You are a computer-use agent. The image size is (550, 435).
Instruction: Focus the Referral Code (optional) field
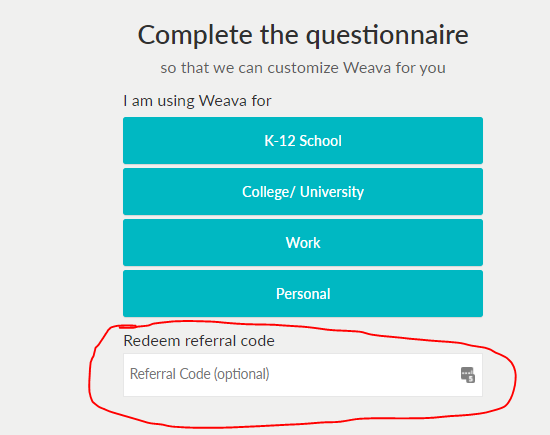303,375
